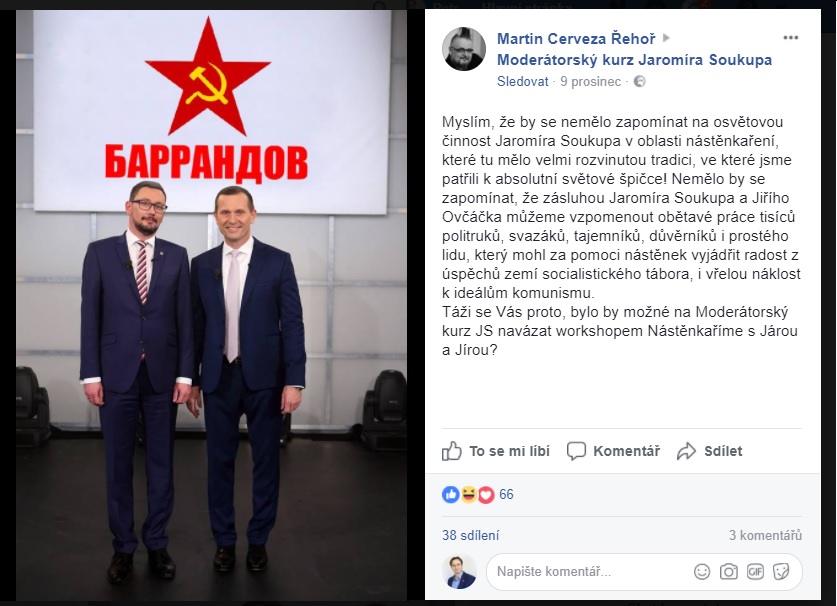Open Martin Cerveza Řehoř profile link
Image resolution: width=837 pixels, height=606 pixels.
click(x=576, y=39)
